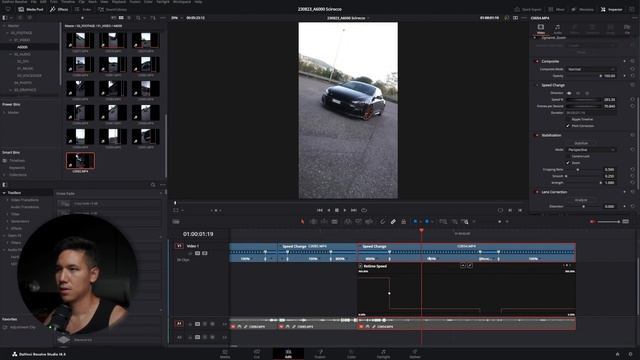Open project settings gear icon
The width and height of the screenshot is (640, 360).
[x=631, y=354]
